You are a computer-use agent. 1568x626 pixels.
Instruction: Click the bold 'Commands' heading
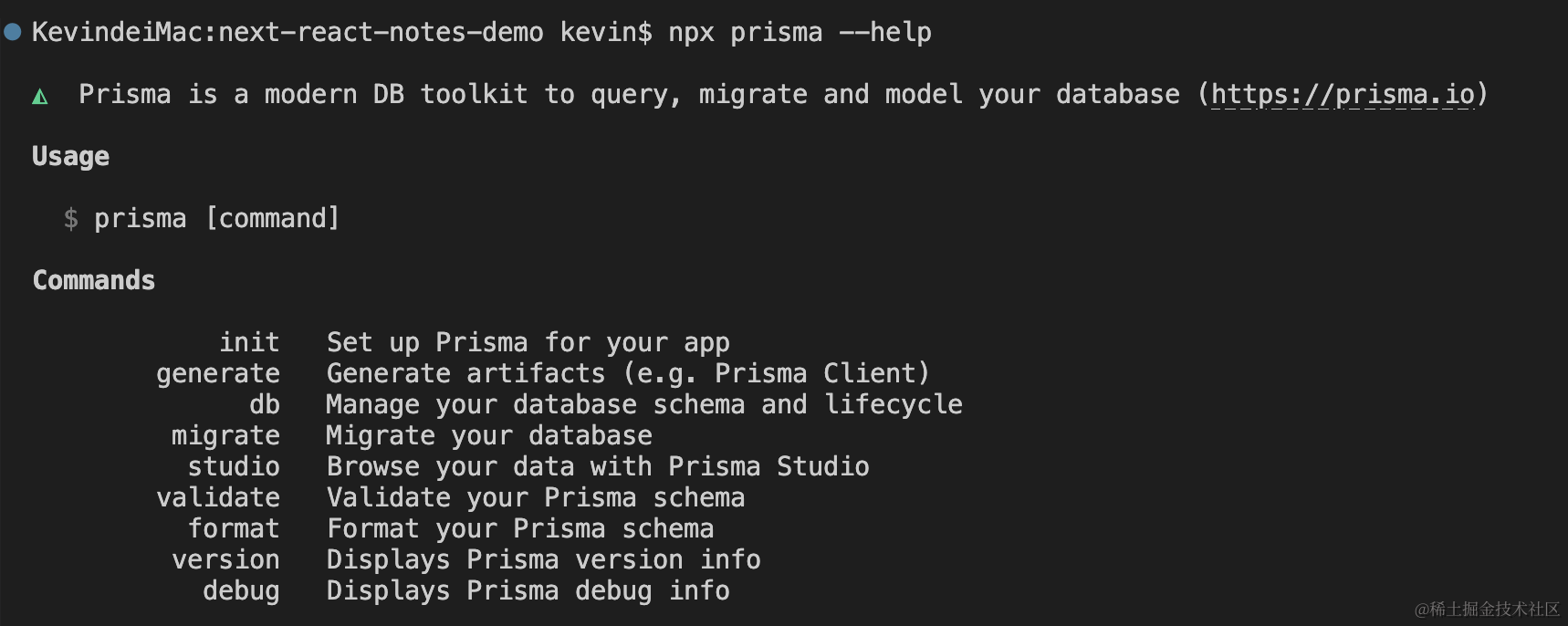94,280
